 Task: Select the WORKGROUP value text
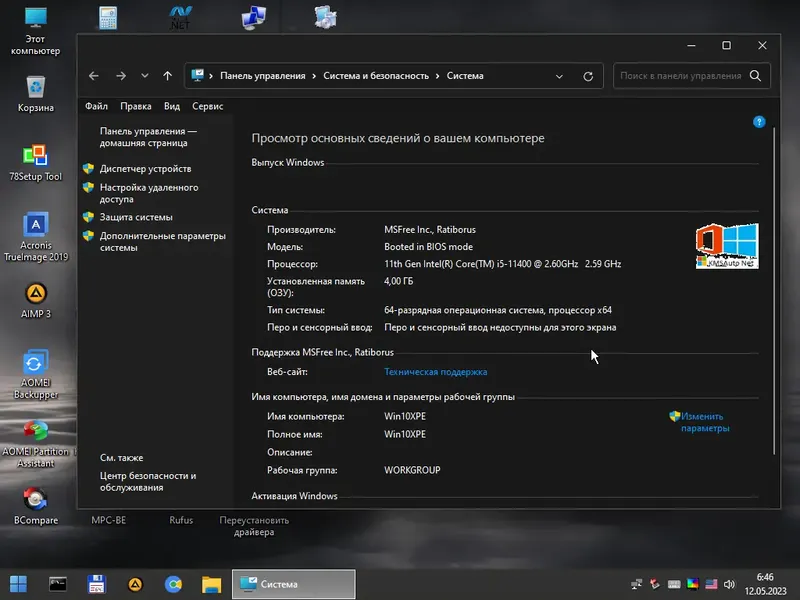pyautogui.click(x=412, y=470)
